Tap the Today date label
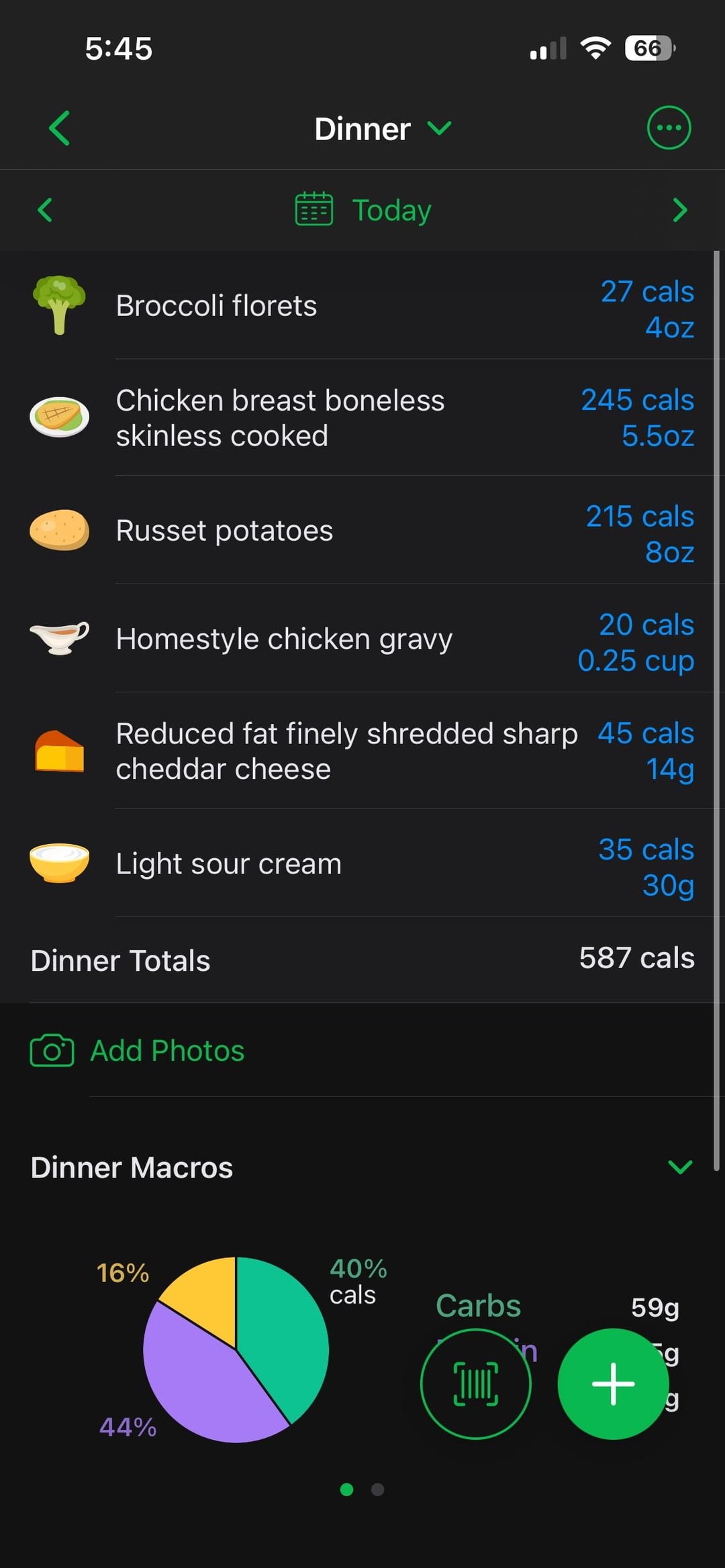The height and width of the screenshot is (1568, 725). click(391, 211)
